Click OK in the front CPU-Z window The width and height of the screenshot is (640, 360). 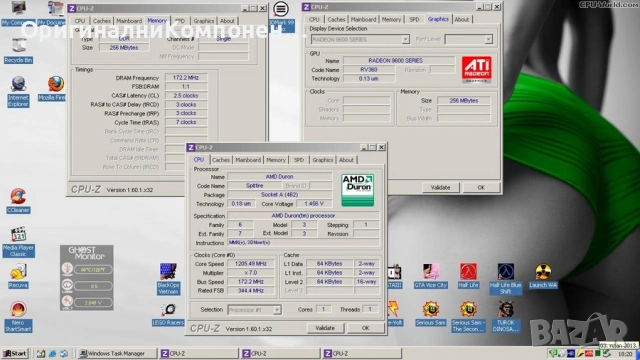tap(365, 328)
